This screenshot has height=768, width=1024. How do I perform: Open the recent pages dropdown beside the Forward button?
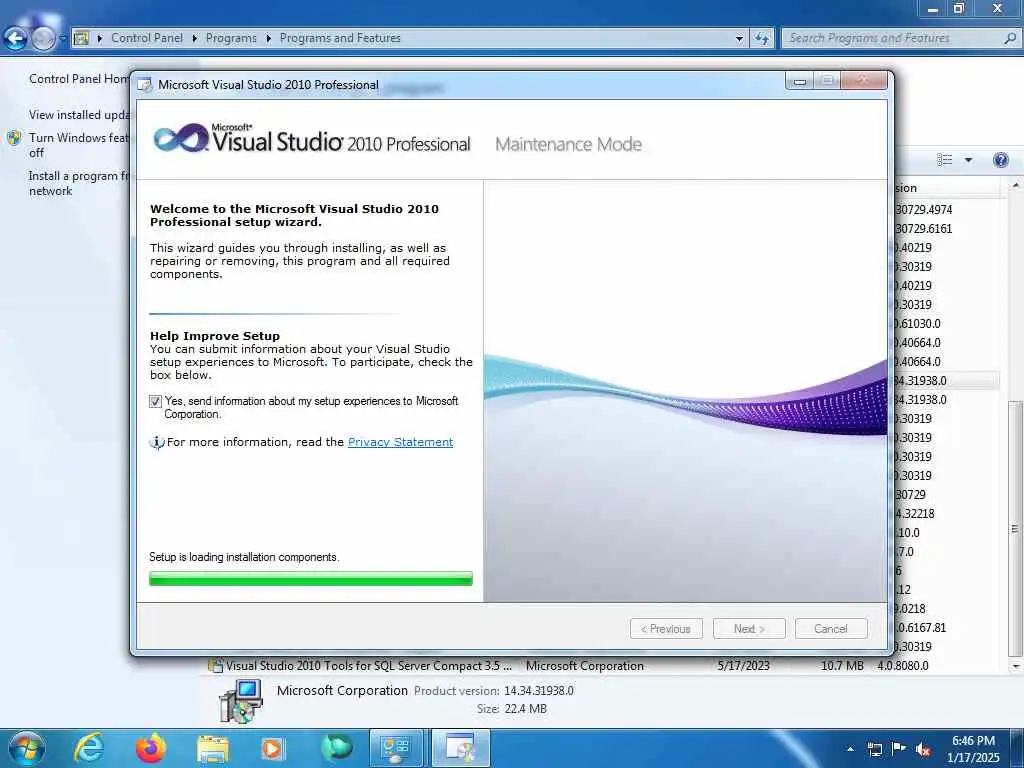click(63, 39)
